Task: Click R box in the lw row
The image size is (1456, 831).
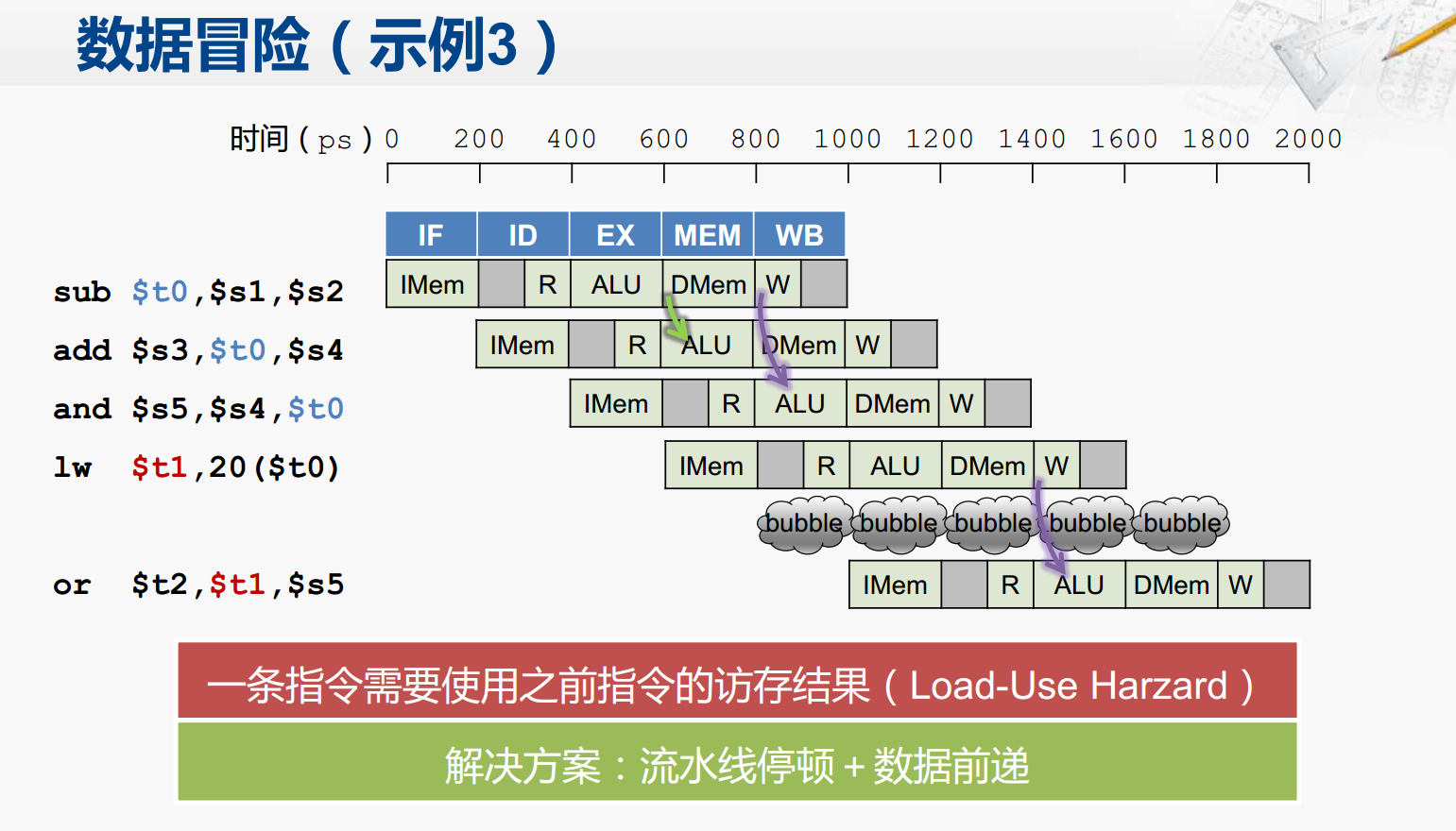Action: coord(827,466)
